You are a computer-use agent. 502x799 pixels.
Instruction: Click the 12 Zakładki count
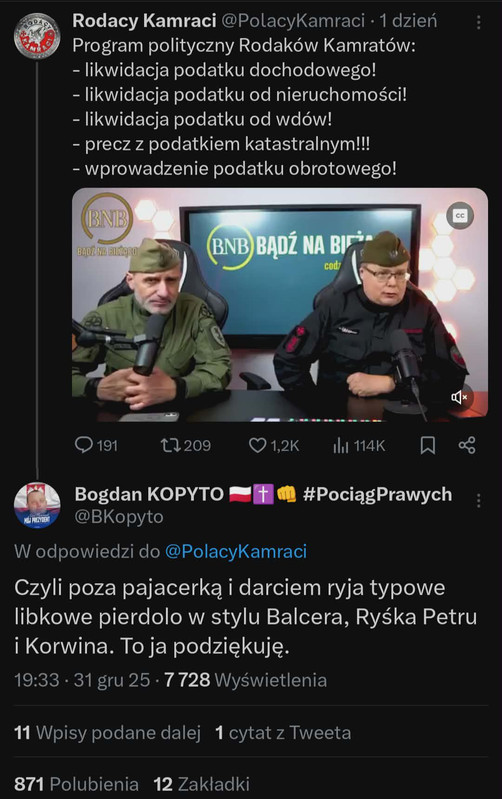(x=202, y=784)
